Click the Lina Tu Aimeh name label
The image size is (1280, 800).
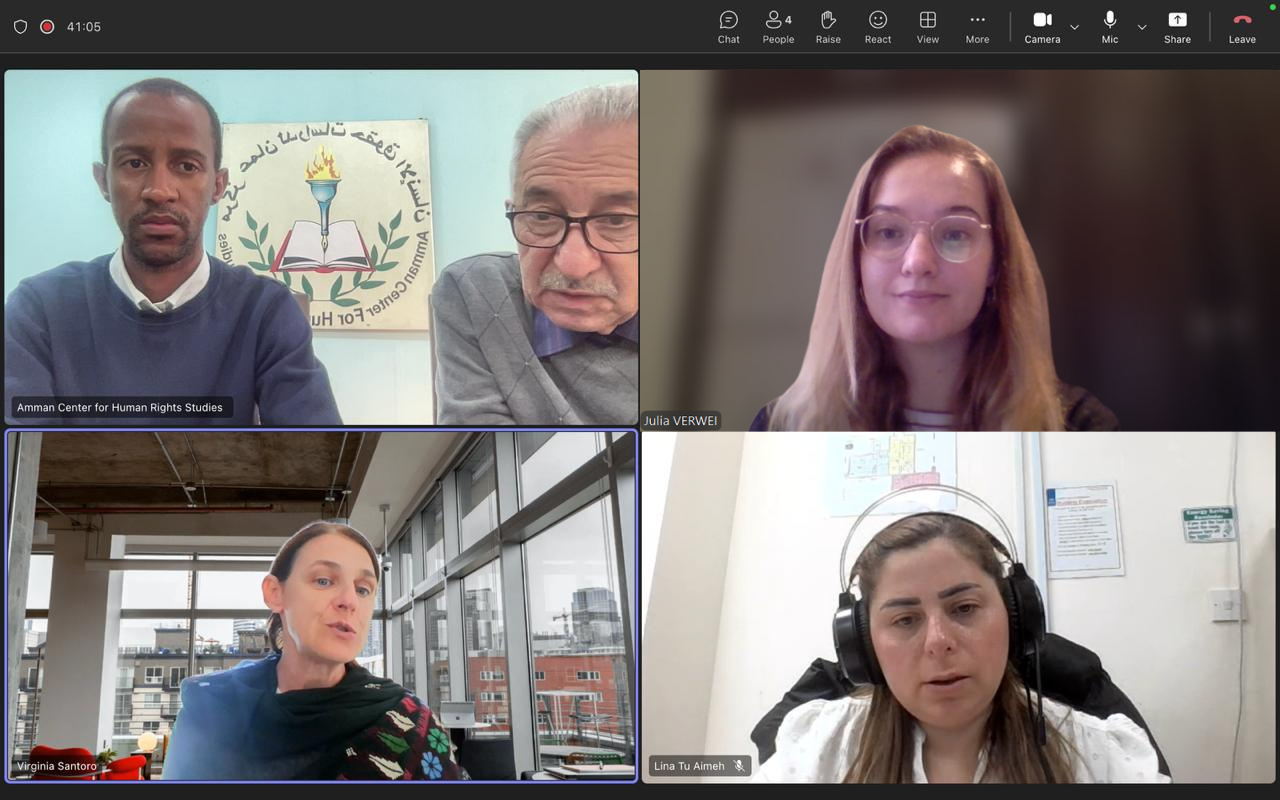(x=689, y=766)
